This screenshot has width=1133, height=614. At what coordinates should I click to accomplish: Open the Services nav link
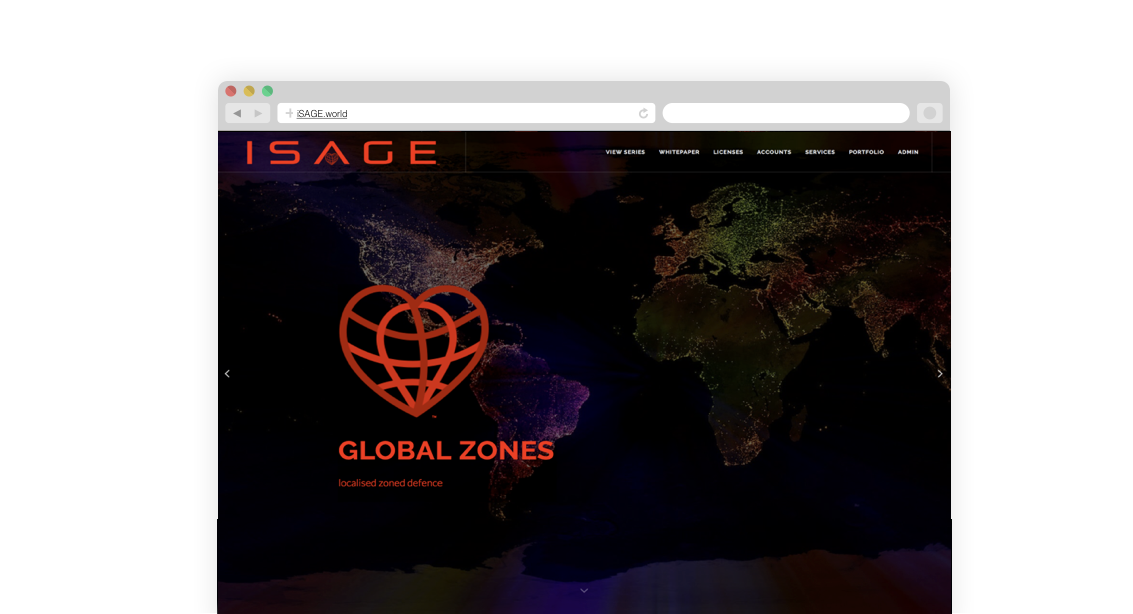tap(820, 152)
